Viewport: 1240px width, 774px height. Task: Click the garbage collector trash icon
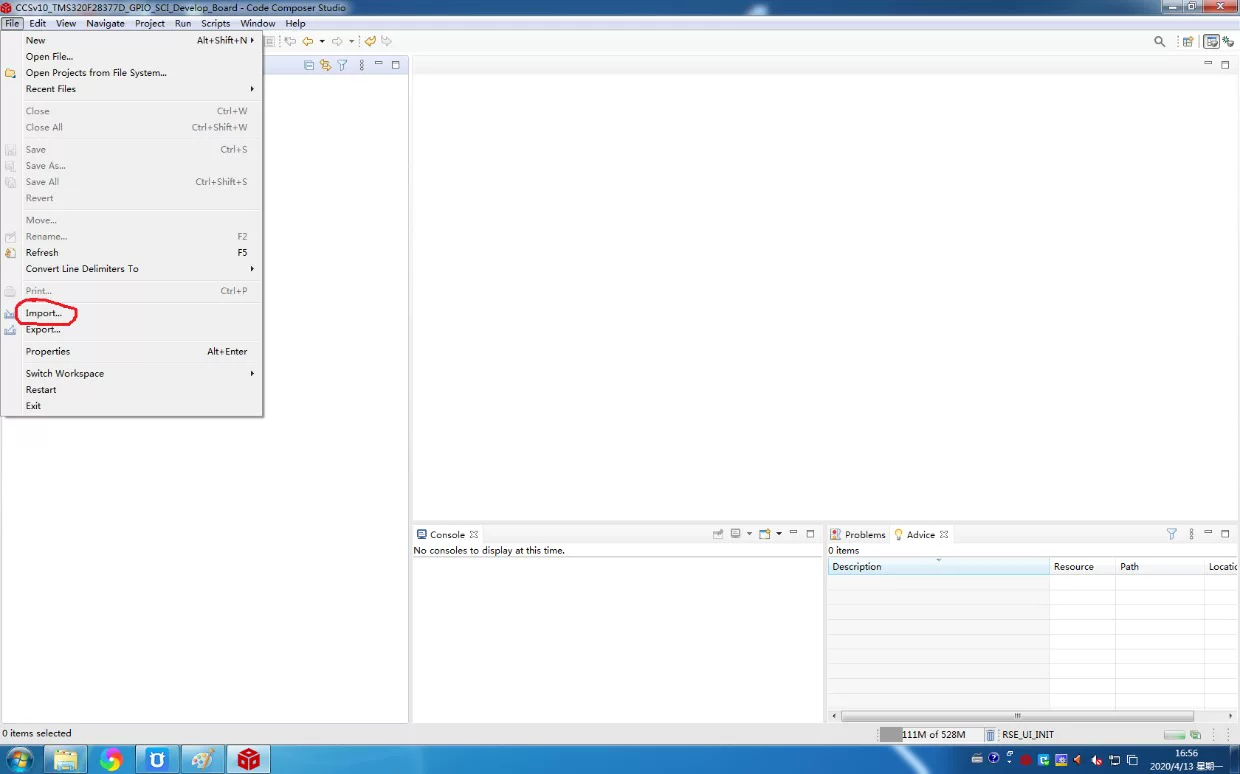coord(991,735)
